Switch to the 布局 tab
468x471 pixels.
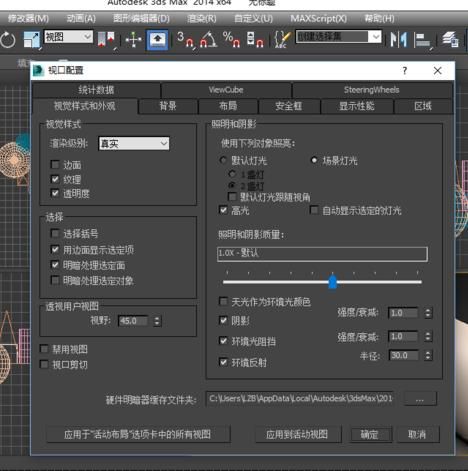tap(228, 106)
